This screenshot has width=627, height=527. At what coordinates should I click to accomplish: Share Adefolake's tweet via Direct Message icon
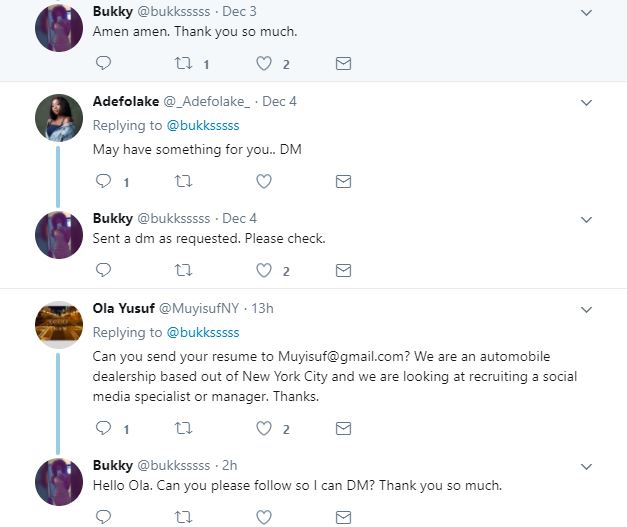[x=343, y=182]
